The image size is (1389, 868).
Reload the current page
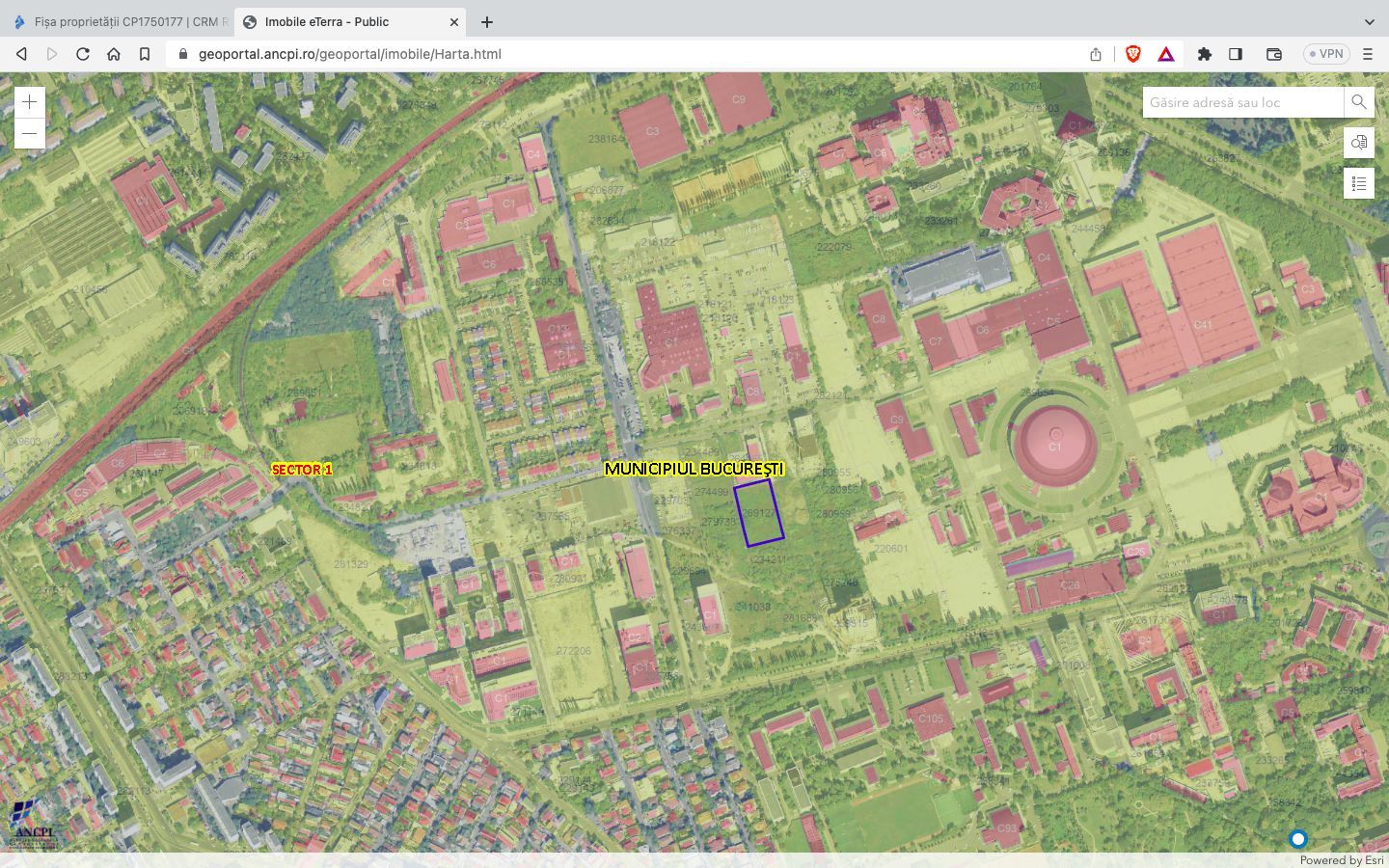pyautogui.click(x=83, y=54)
